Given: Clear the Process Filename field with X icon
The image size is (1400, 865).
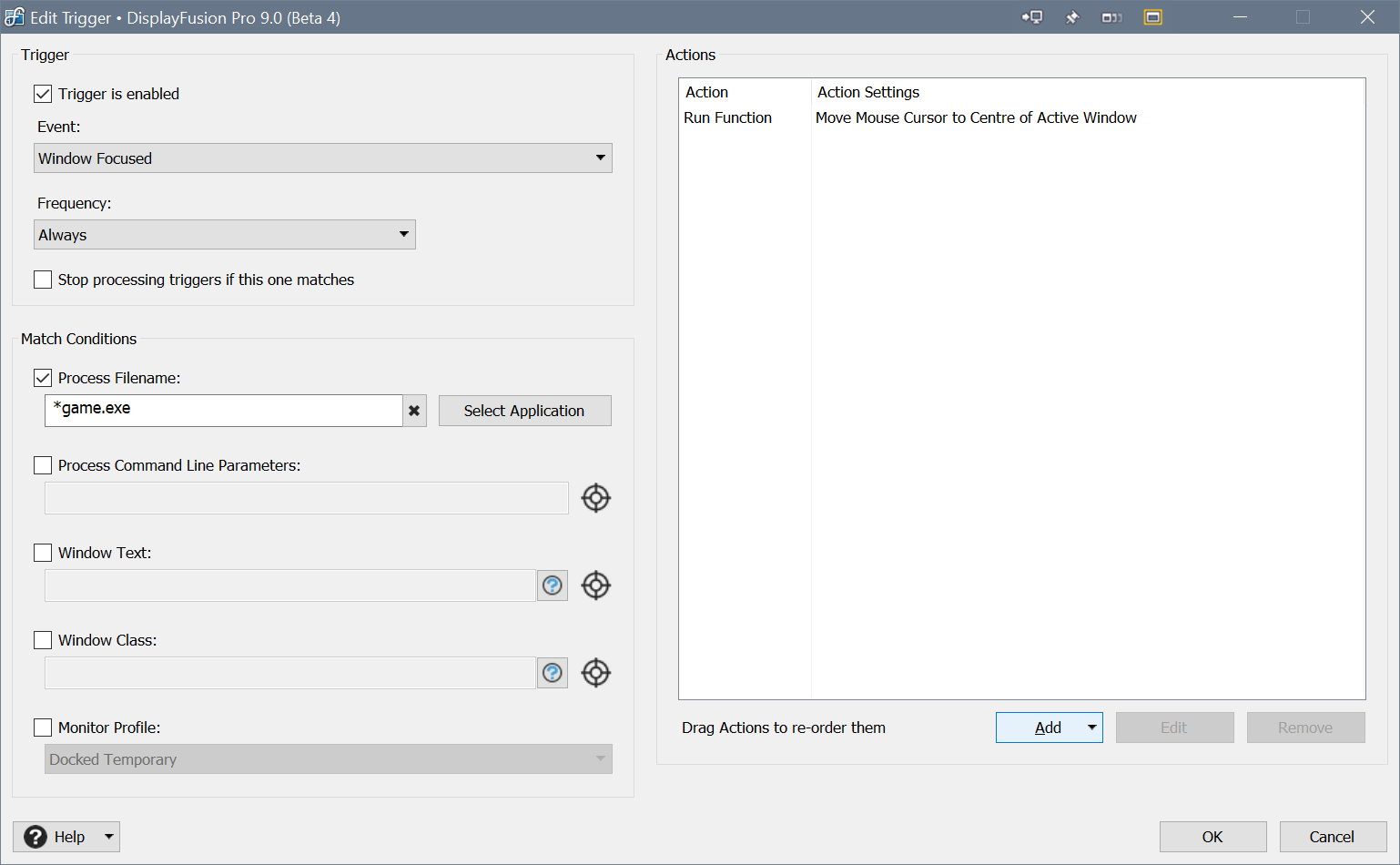Looking at the screenshot, I should tap(414, 411).
